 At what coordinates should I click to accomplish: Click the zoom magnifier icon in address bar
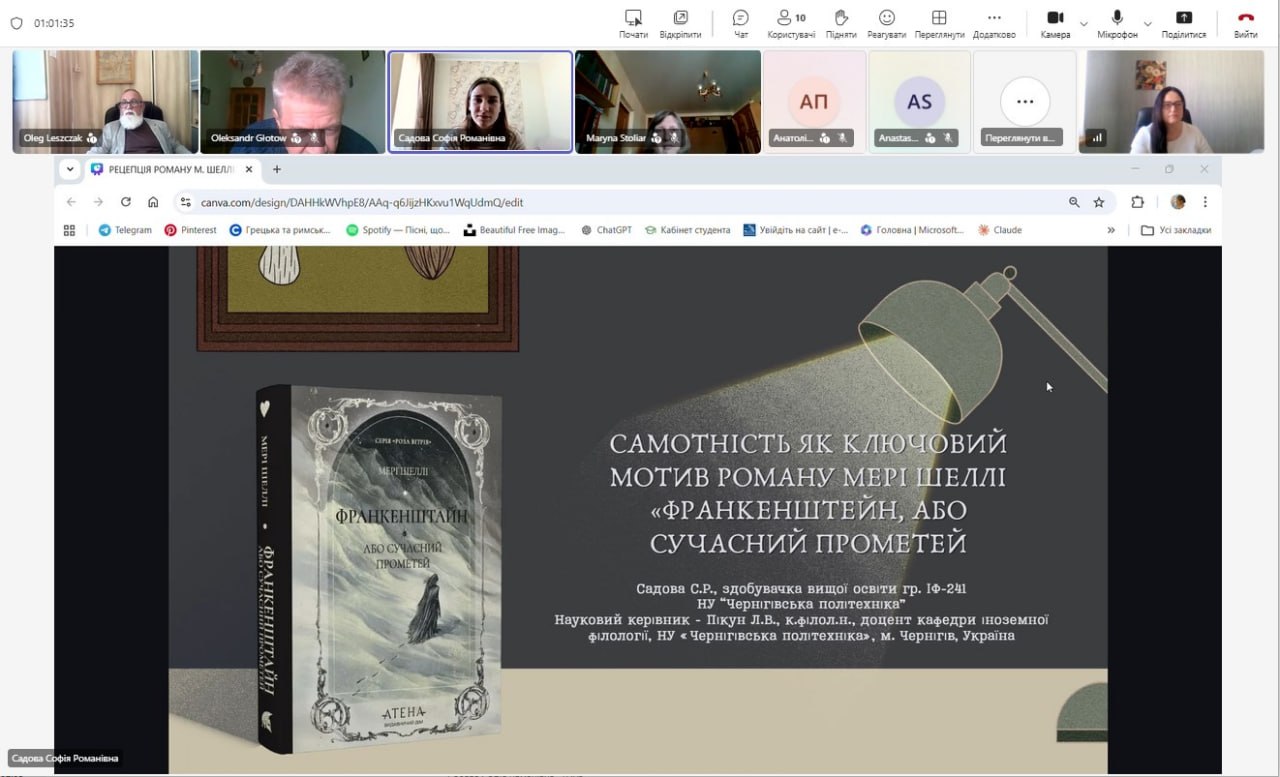[x=1074, y=202]
